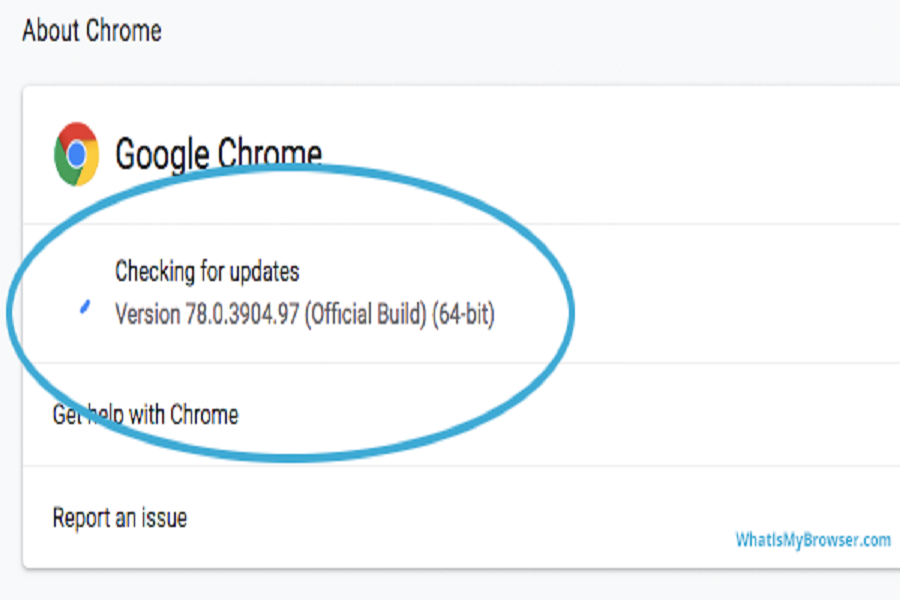Click the word issue in Report an issue
Screen dimensions: 900x600
click(x=164, y=518)
